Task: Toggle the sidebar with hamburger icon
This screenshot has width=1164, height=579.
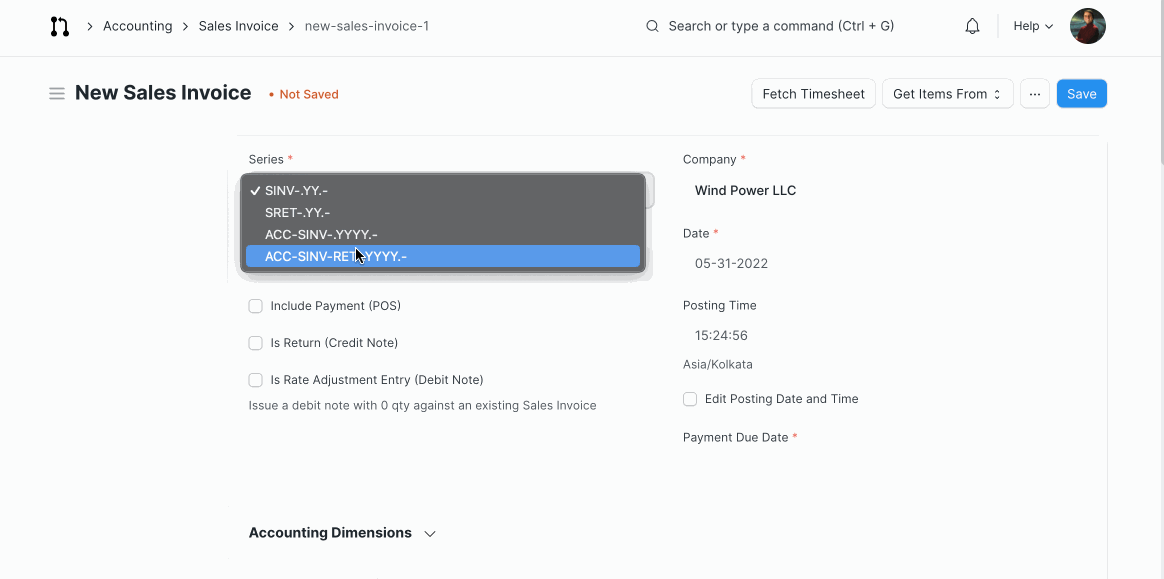Action: [57, 93]
